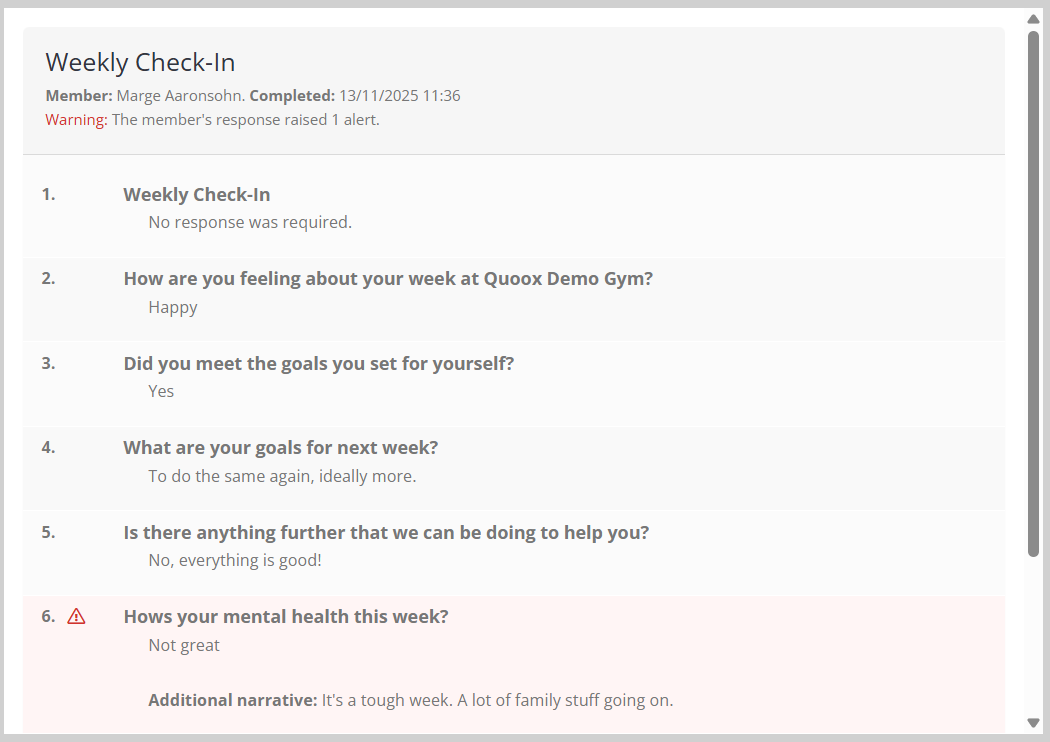Select the "anything further" help question
This screenshot has width=1050, height=742.
point(386,532)
